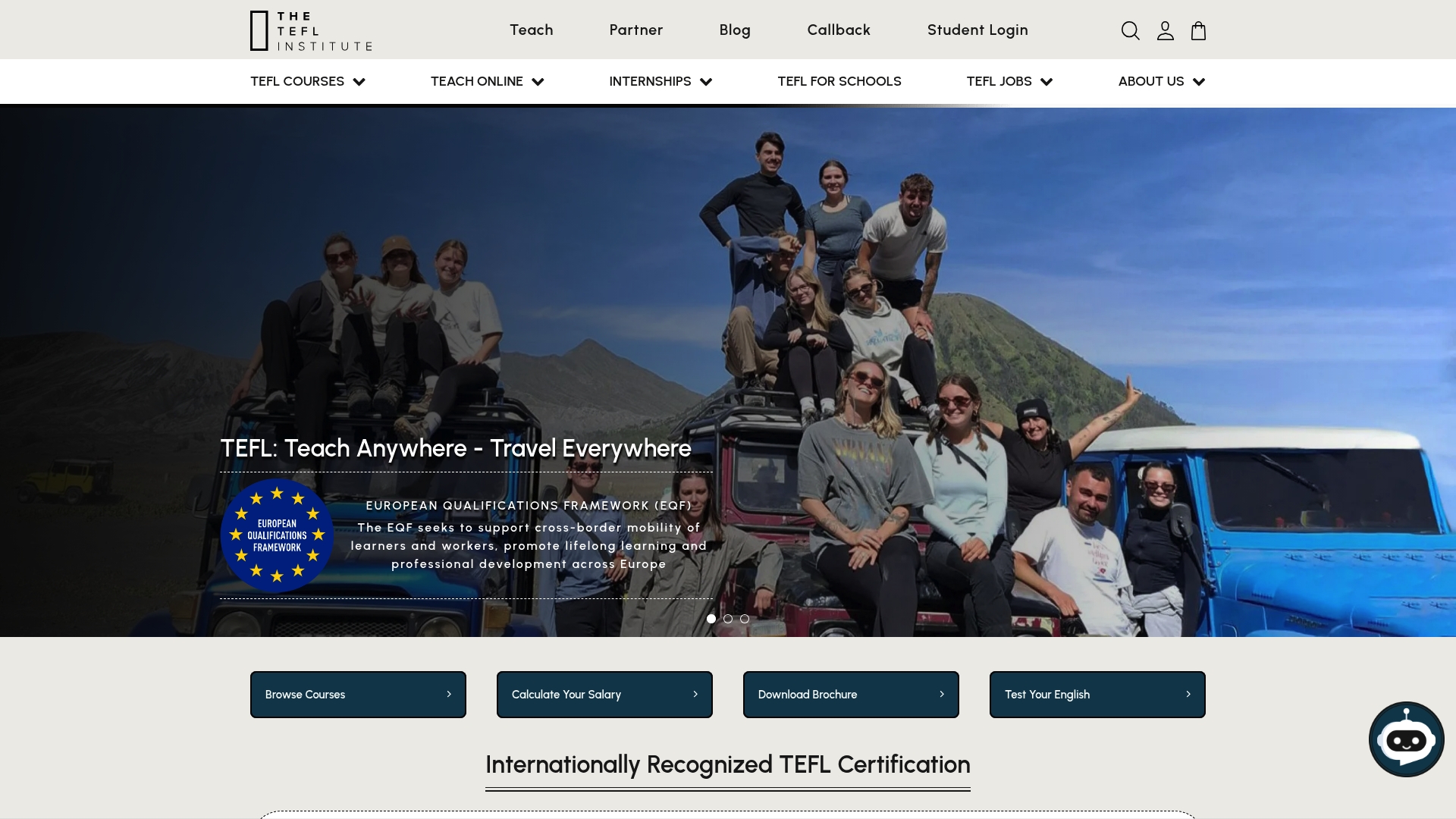Image resolution: width=1456 pixels, height=819 pixels.
Task: Open the chatbot assistant icon
Action: coord(1406,739)
